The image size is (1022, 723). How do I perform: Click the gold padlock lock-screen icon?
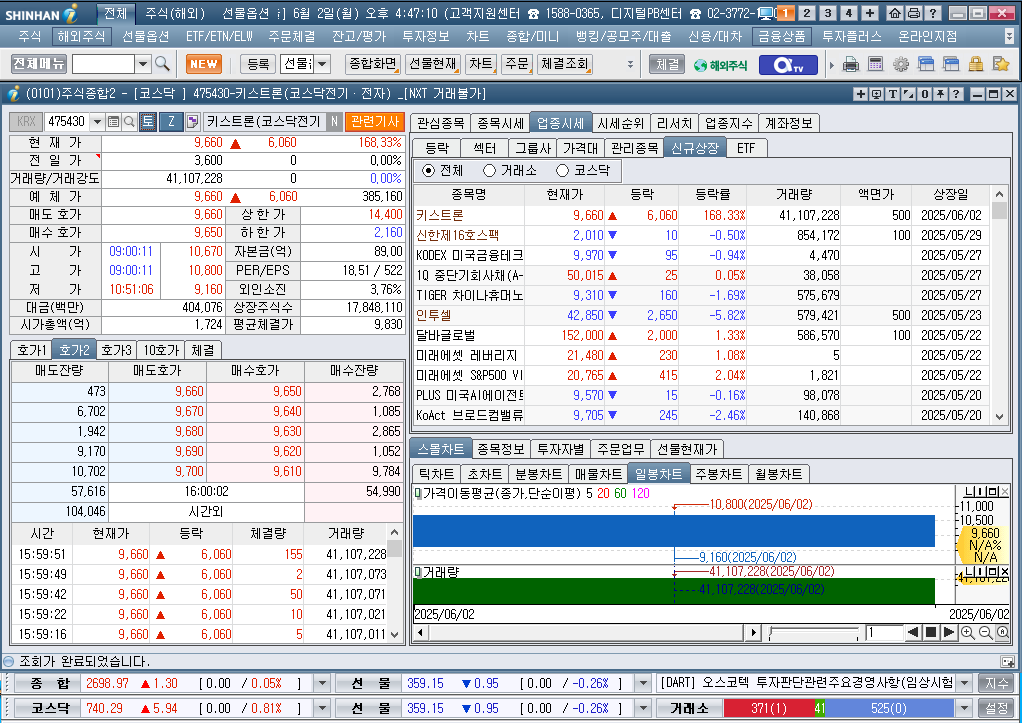tap(976, 64)
